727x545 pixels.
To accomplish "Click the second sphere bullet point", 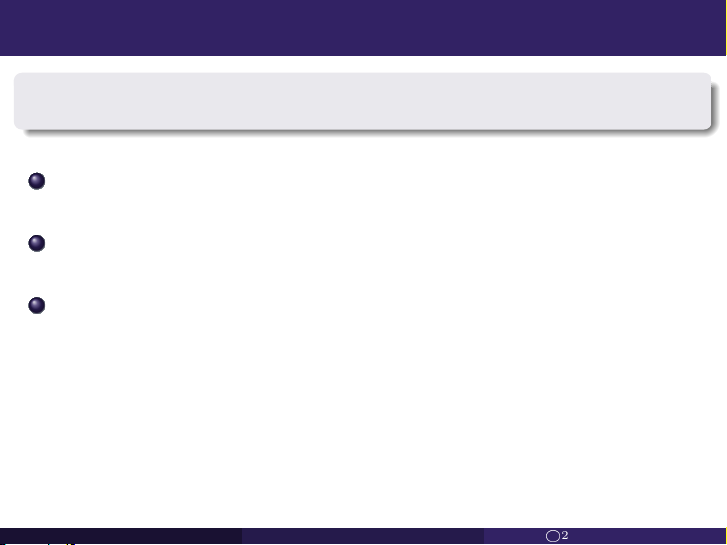I will coord(37,243).
